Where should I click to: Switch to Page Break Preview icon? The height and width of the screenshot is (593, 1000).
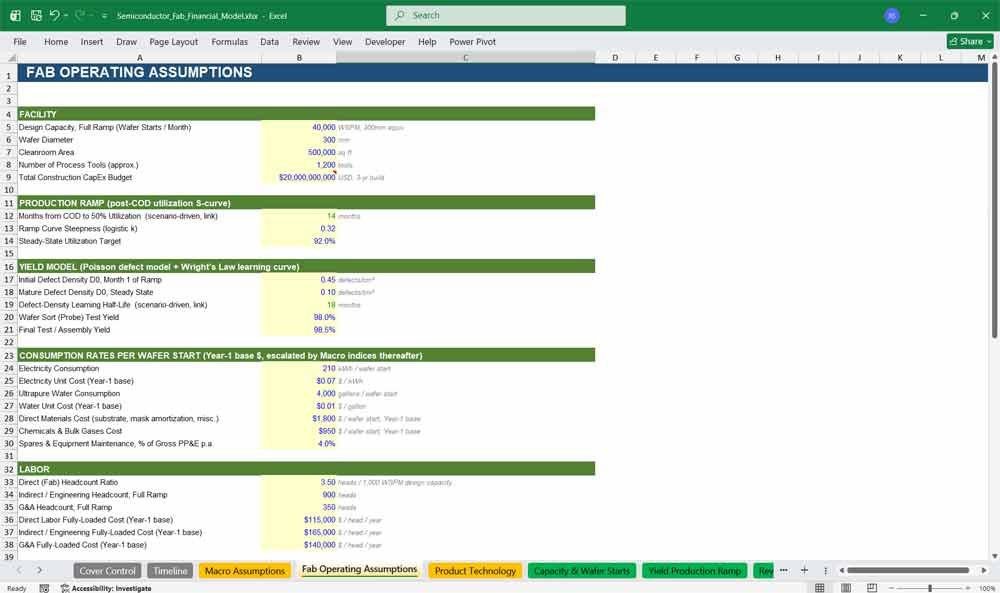(x=872, y=588)
